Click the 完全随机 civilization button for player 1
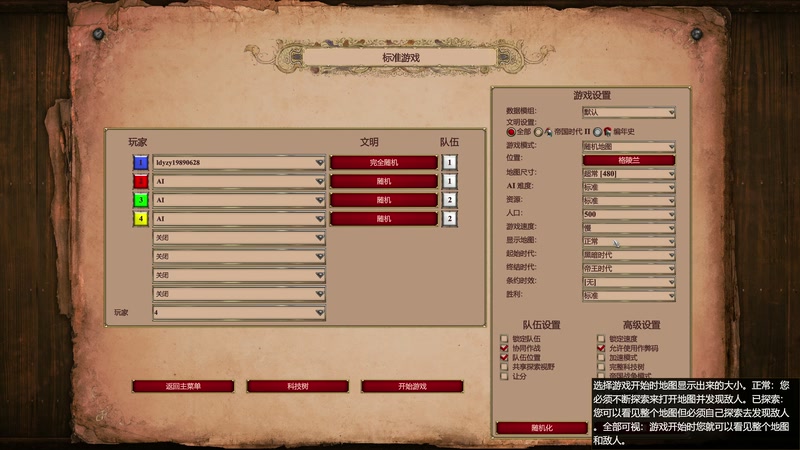800x450 pixels. click(x=384, y=162)
